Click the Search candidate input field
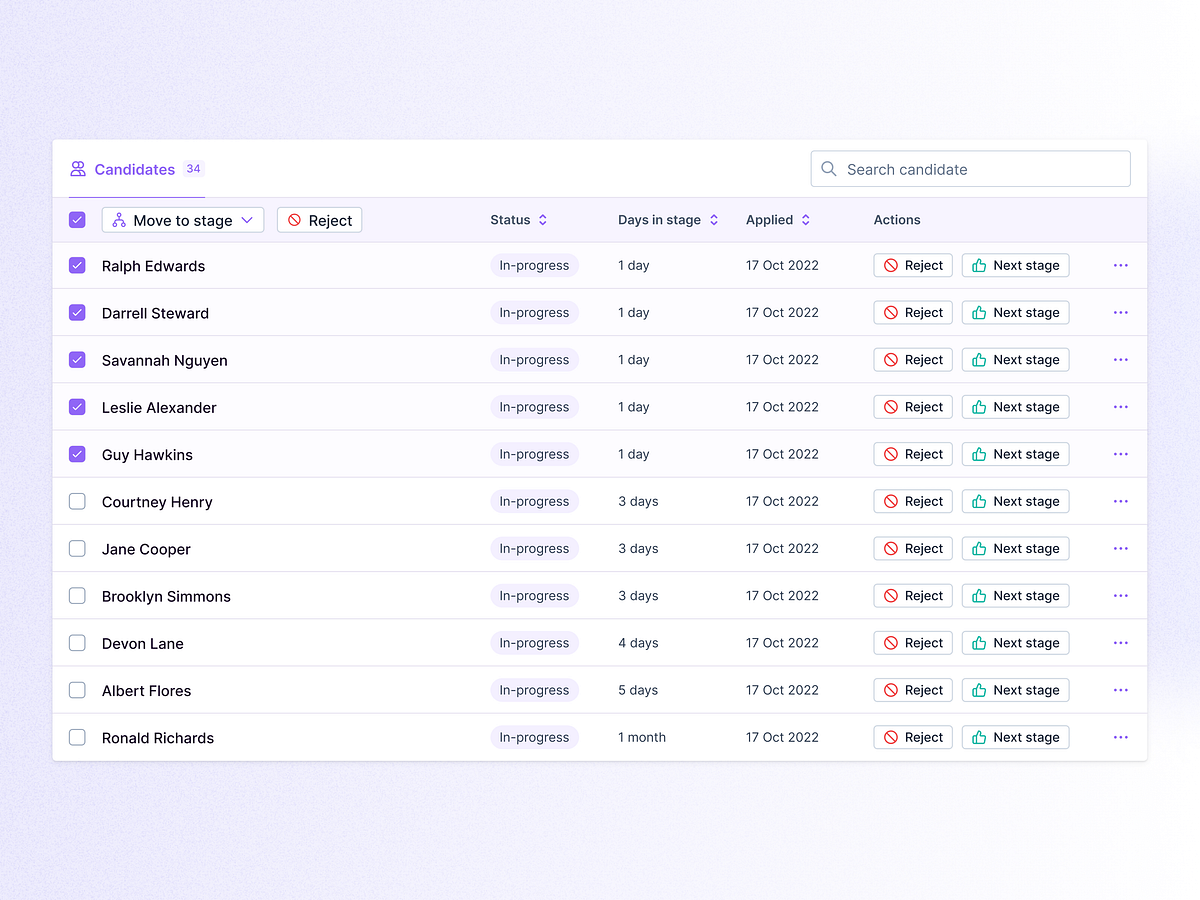Viewport: 1200px width, 900px height. click(x=980, y=169)
